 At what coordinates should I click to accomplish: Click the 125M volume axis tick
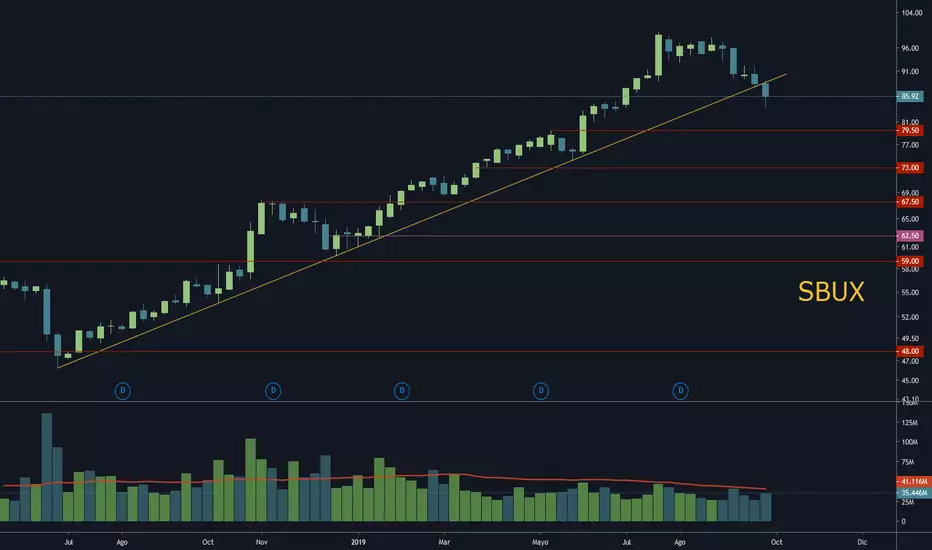tap(909, 423)
